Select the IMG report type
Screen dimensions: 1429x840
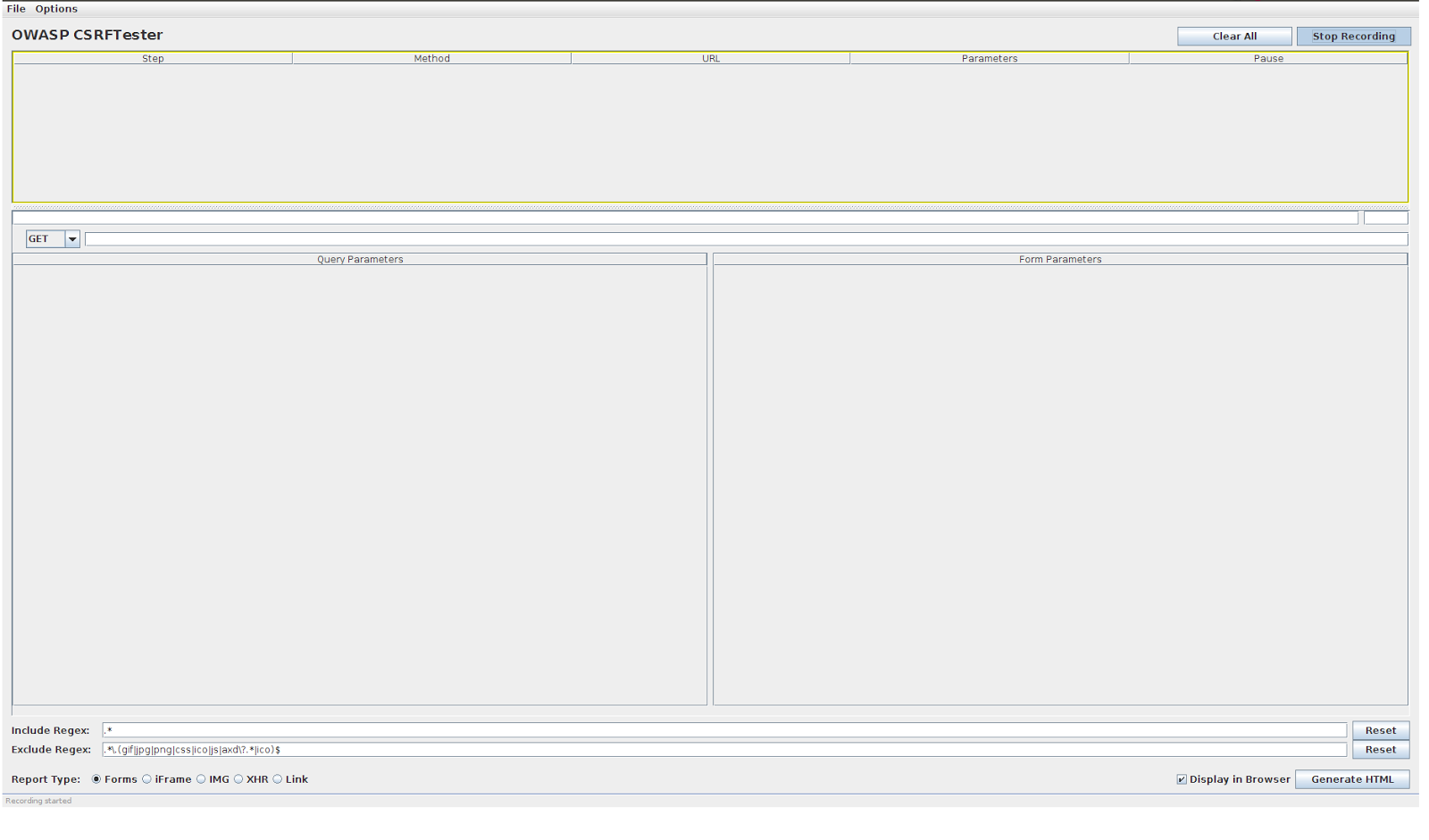tap(199, 778)
